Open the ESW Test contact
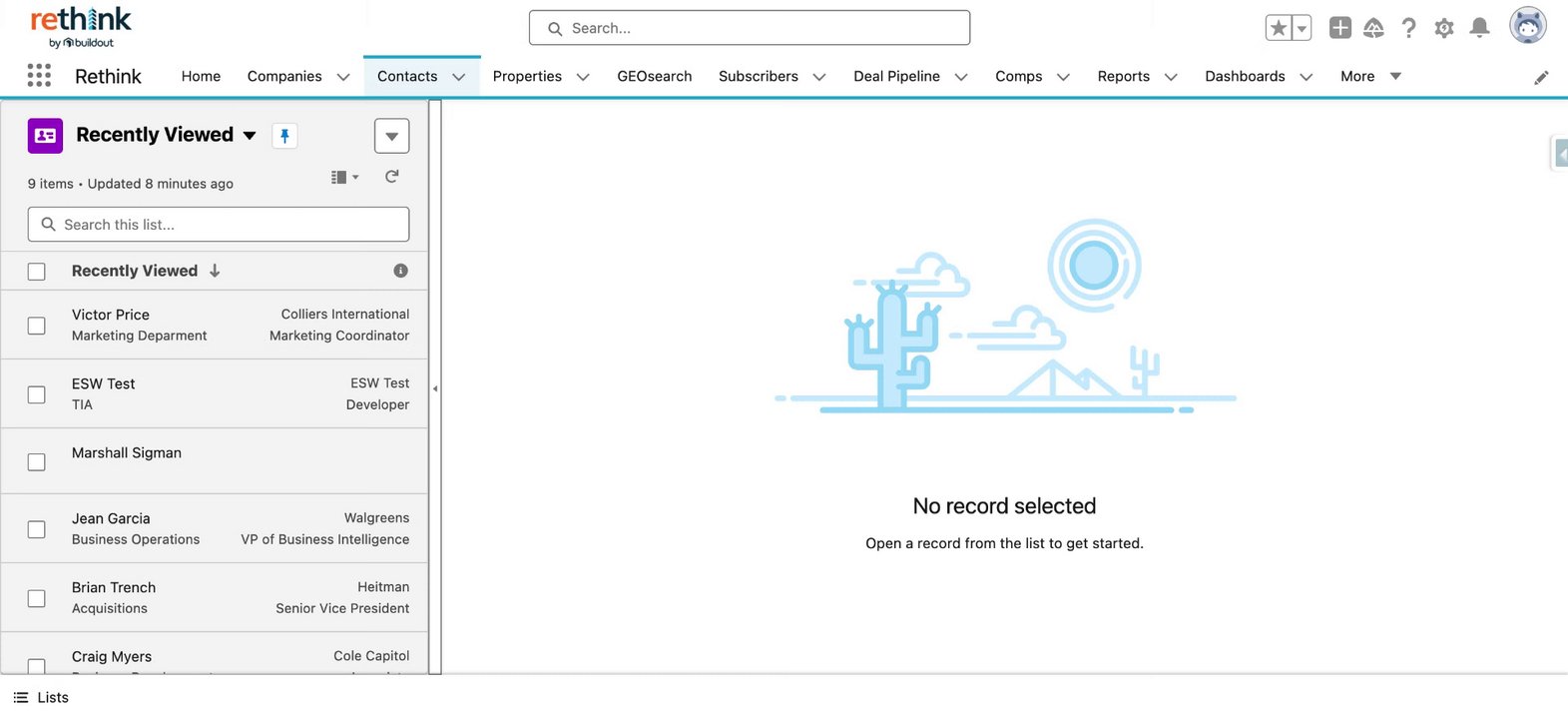 pyautogui.click(x=104, y=383)
